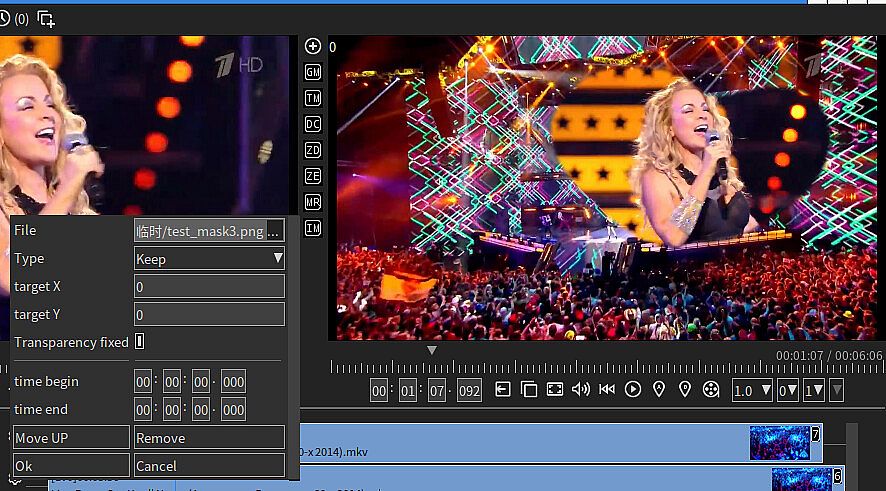886x491 pixels.
Task: Click the IM icon button
Action: coord(313,228)
